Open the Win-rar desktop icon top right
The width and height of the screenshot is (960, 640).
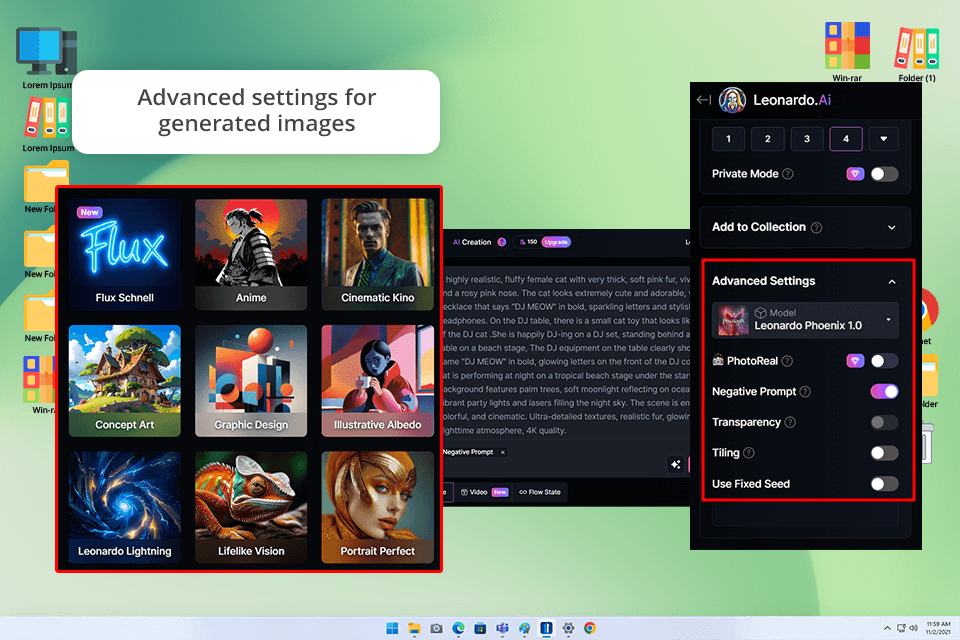click(847, 51)
